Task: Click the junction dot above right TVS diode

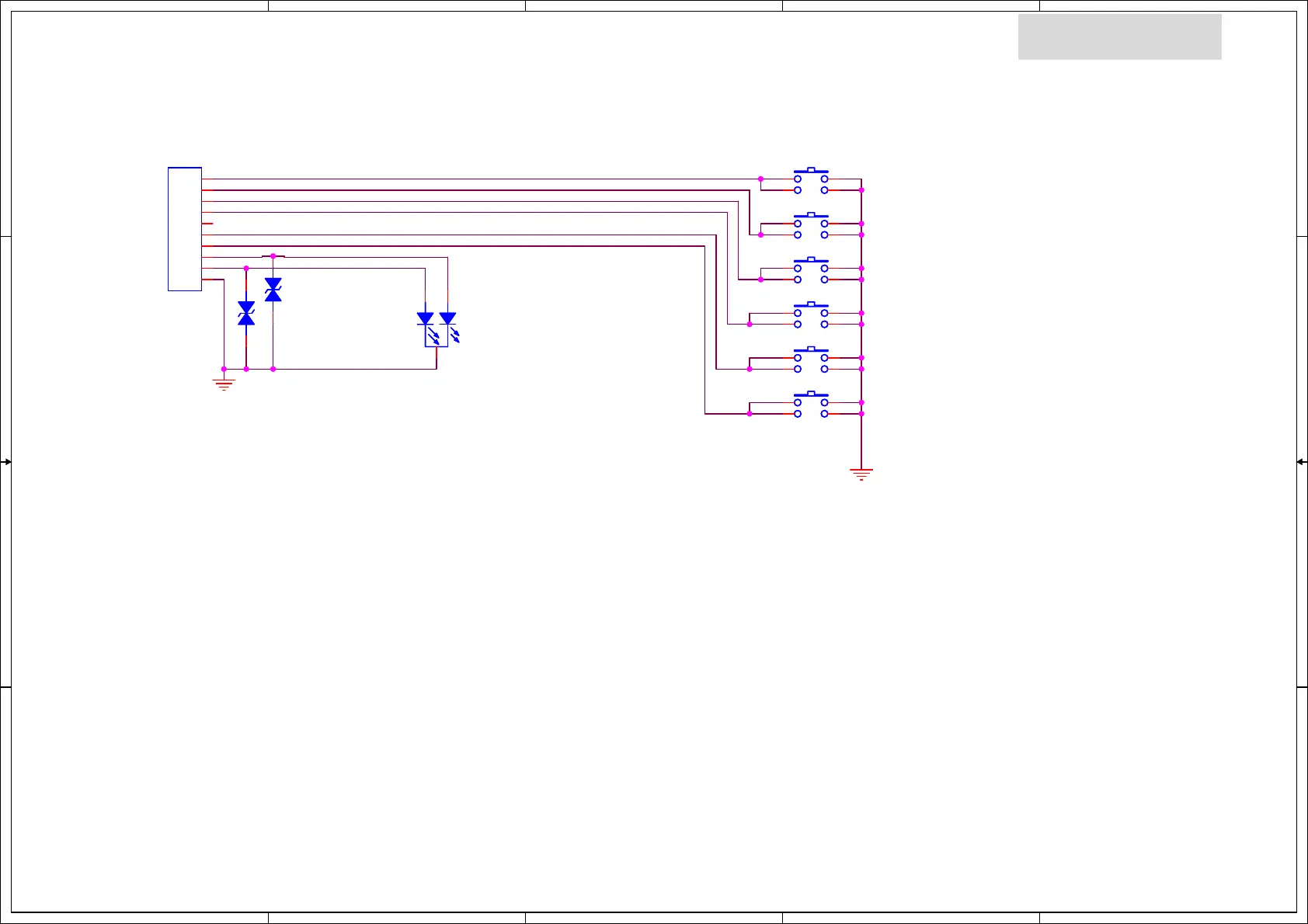Action: click(x=273, y=256)
